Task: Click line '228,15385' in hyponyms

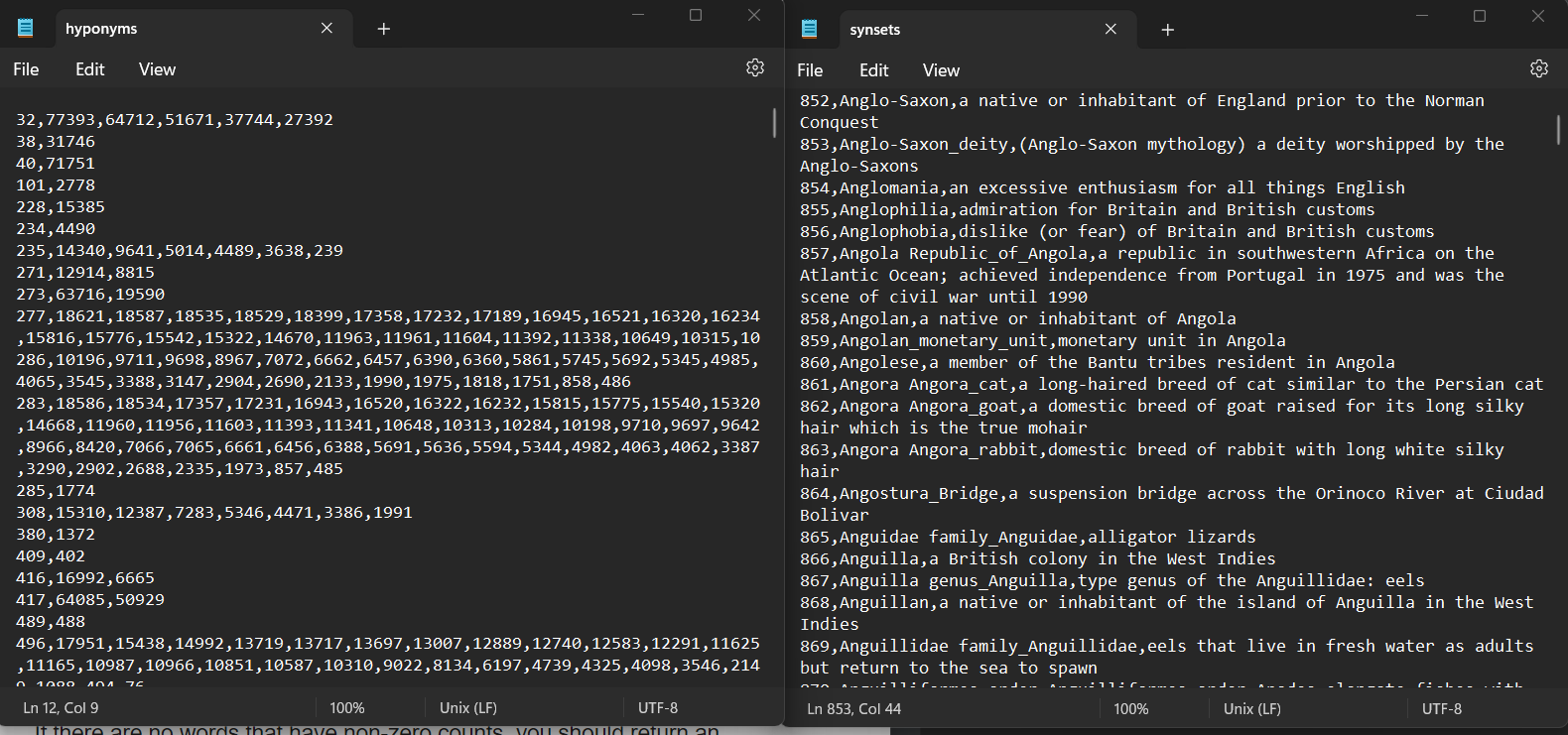Action: (61, 207)
